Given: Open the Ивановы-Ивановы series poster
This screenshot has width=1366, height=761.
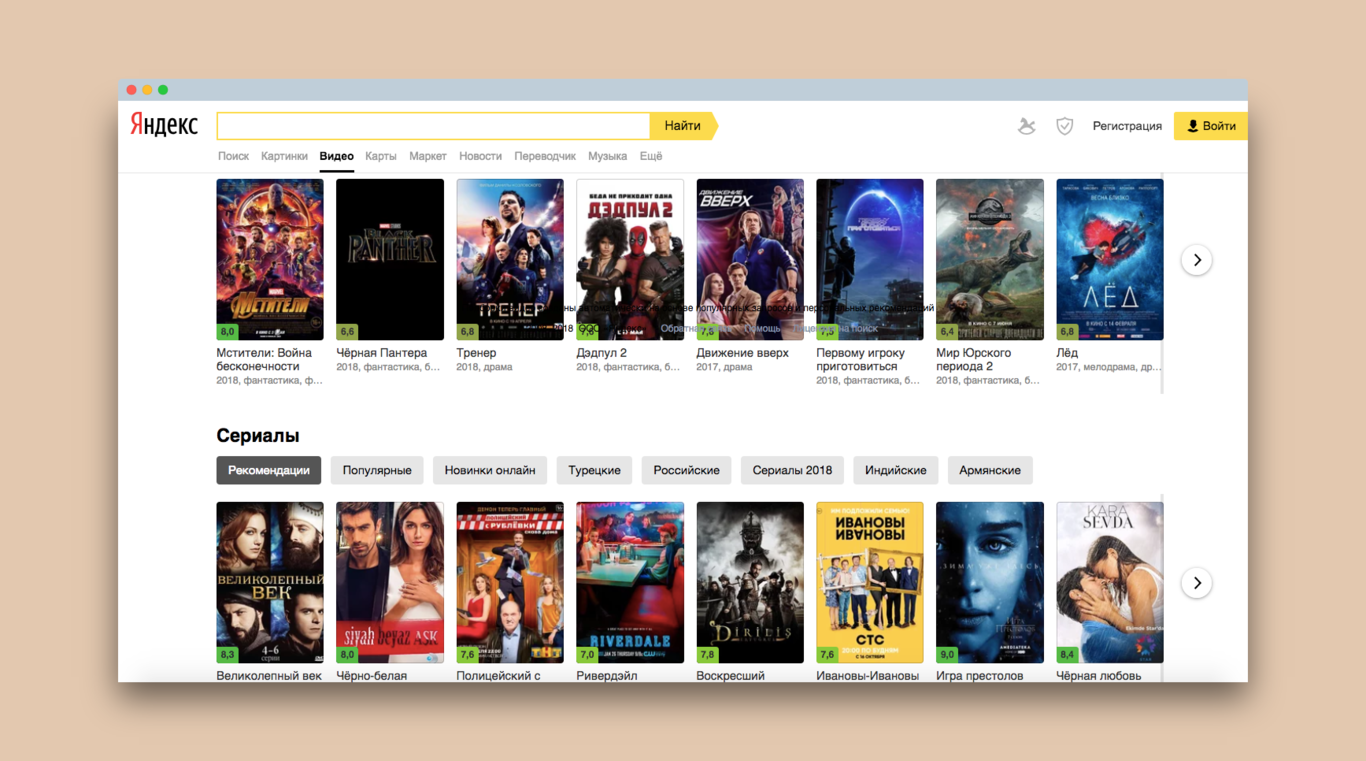Looking at the screenshot, I should pos(870,583).
